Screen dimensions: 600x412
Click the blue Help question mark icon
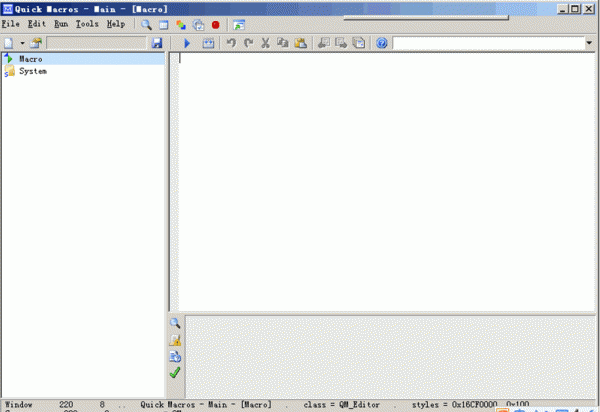click(382, 43)
